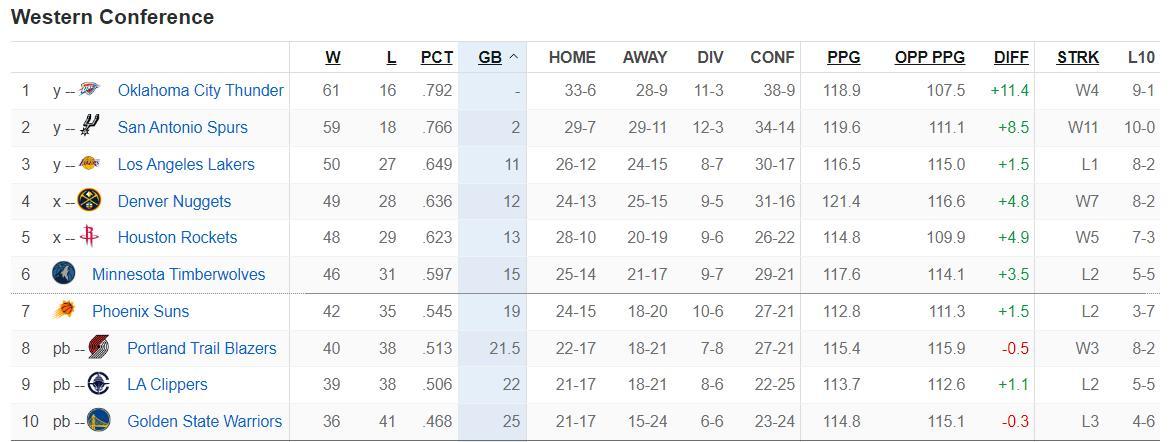Toggle sort order on GB column
The width and height of the screenshot is (1172, 442).
point(490,57)
